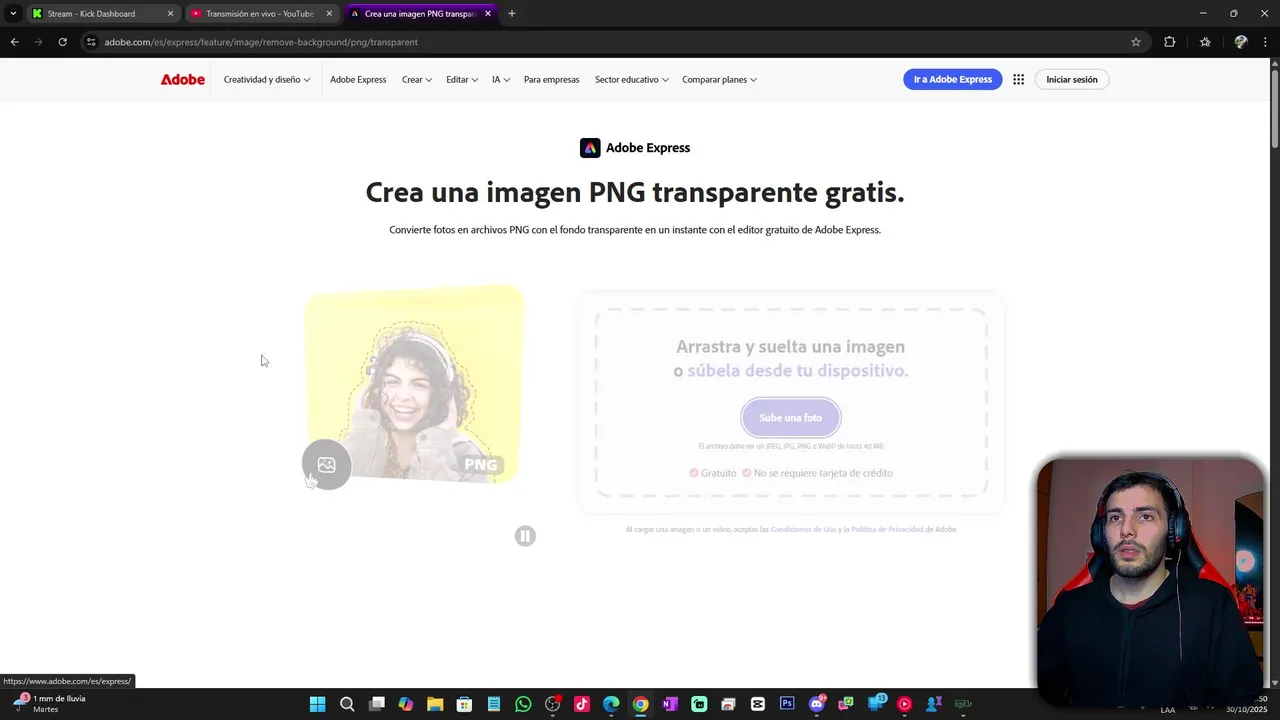1280x720 pixels.
Task: Click the woman PNG demo thumbnail
Action: [x=413, y=385]
